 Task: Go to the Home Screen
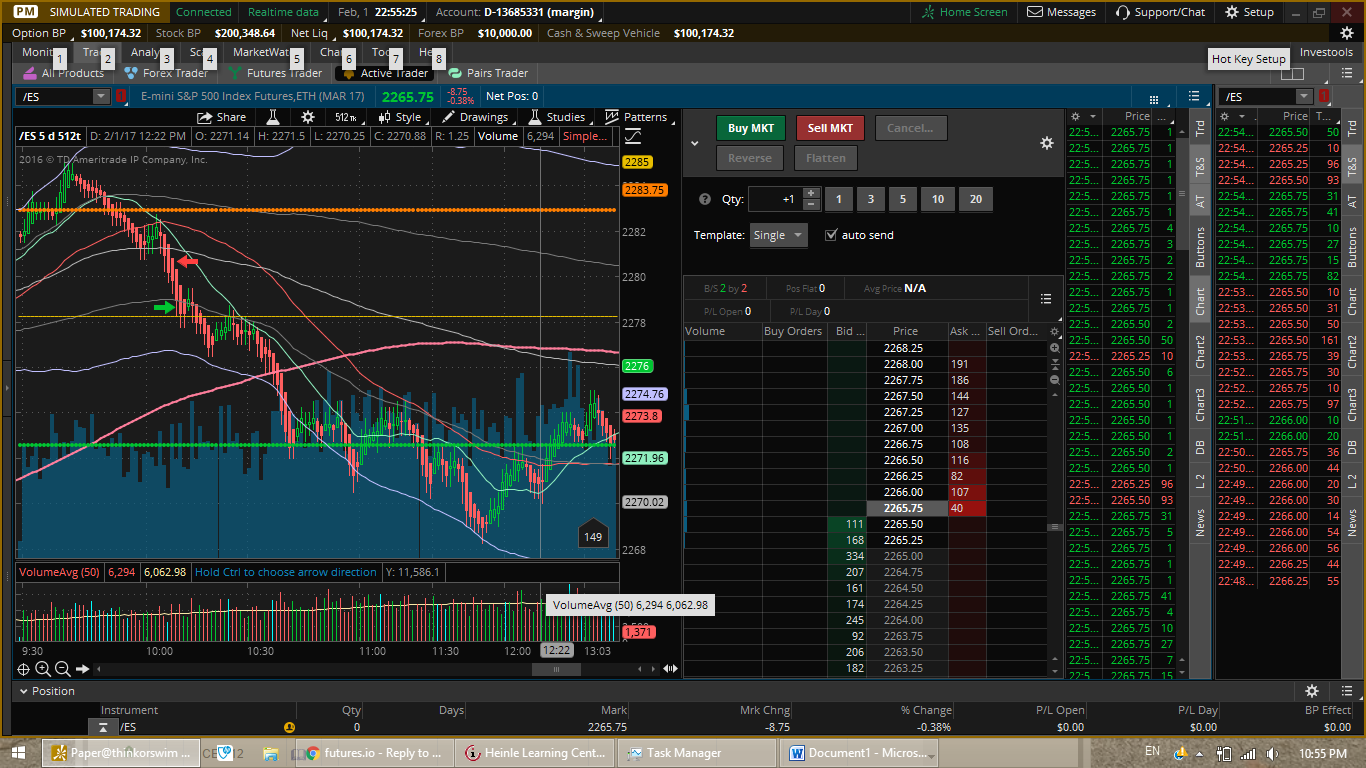point(964,12)
